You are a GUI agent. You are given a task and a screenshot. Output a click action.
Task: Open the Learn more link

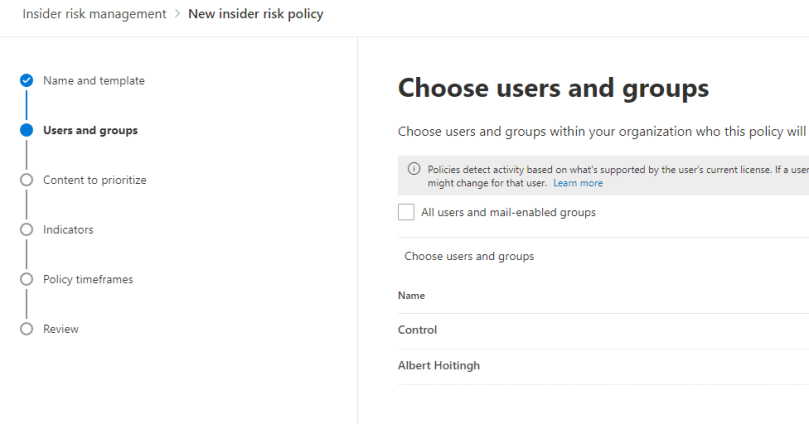pyautogui.click(x=578, y=183)
